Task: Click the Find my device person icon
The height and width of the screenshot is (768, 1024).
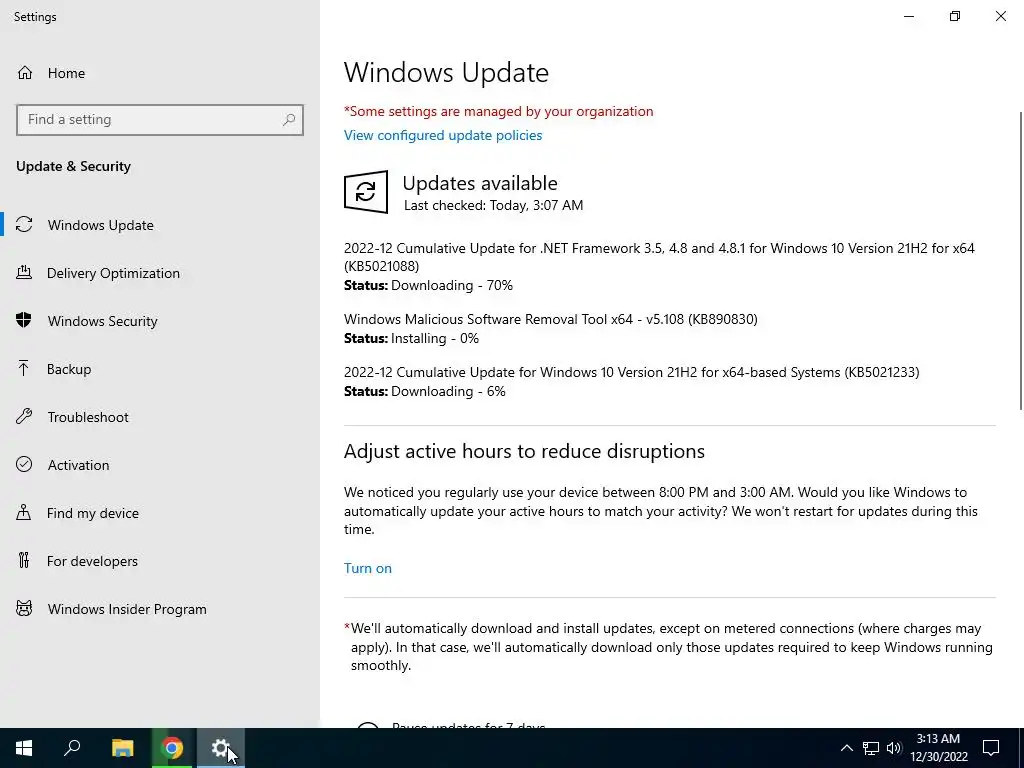Action: click(x=24, y=513)
